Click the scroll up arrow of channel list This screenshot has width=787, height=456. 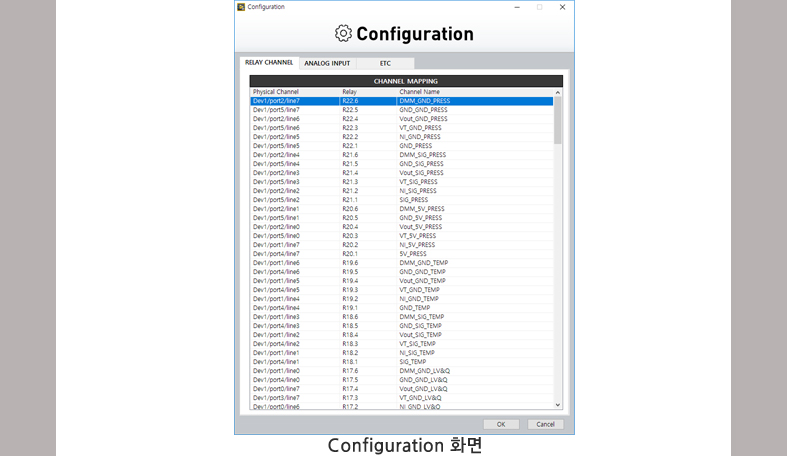[558, 92]
